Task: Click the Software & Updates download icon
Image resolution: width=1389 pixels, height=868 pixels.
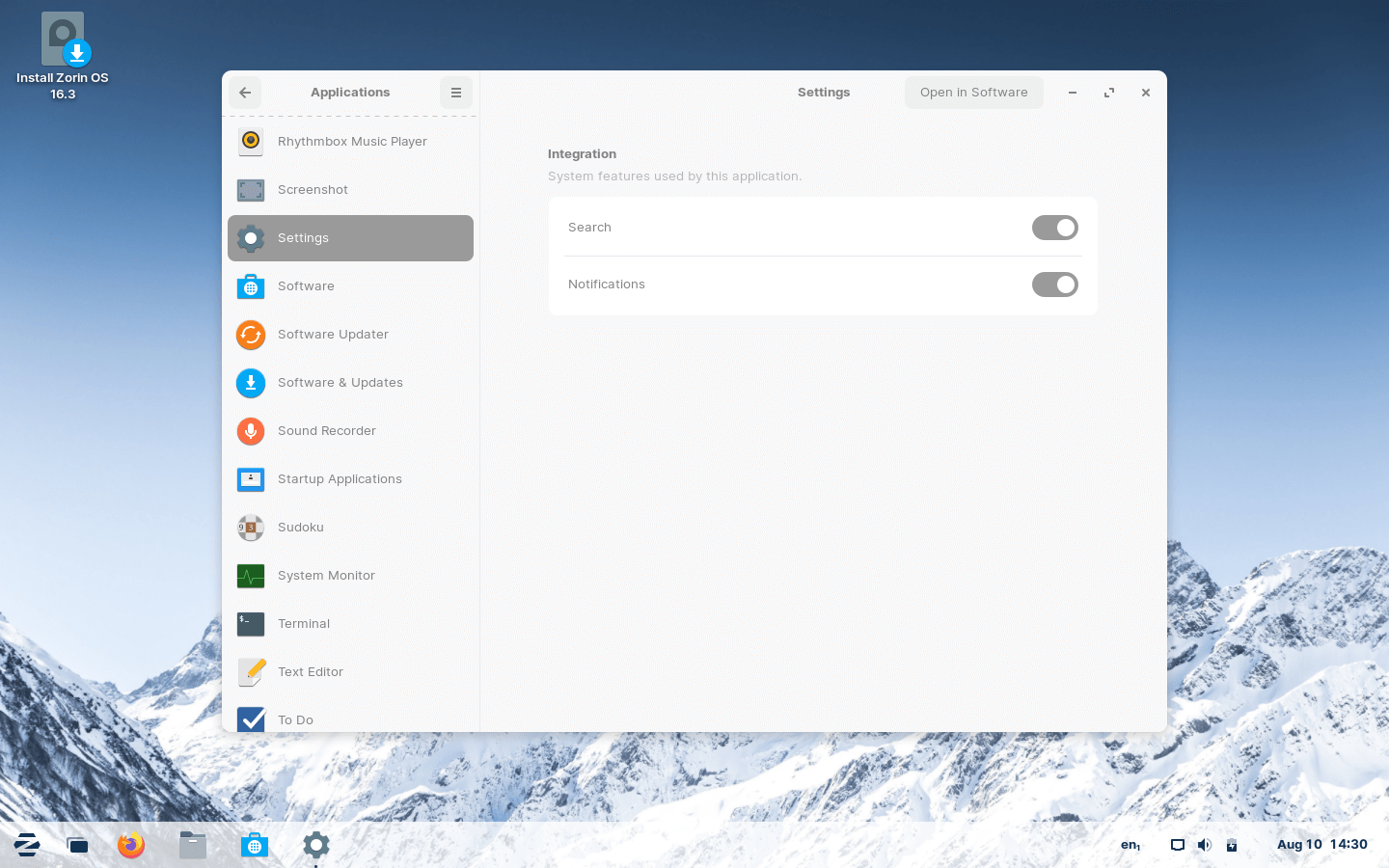Action: click(x=251, y=383)
